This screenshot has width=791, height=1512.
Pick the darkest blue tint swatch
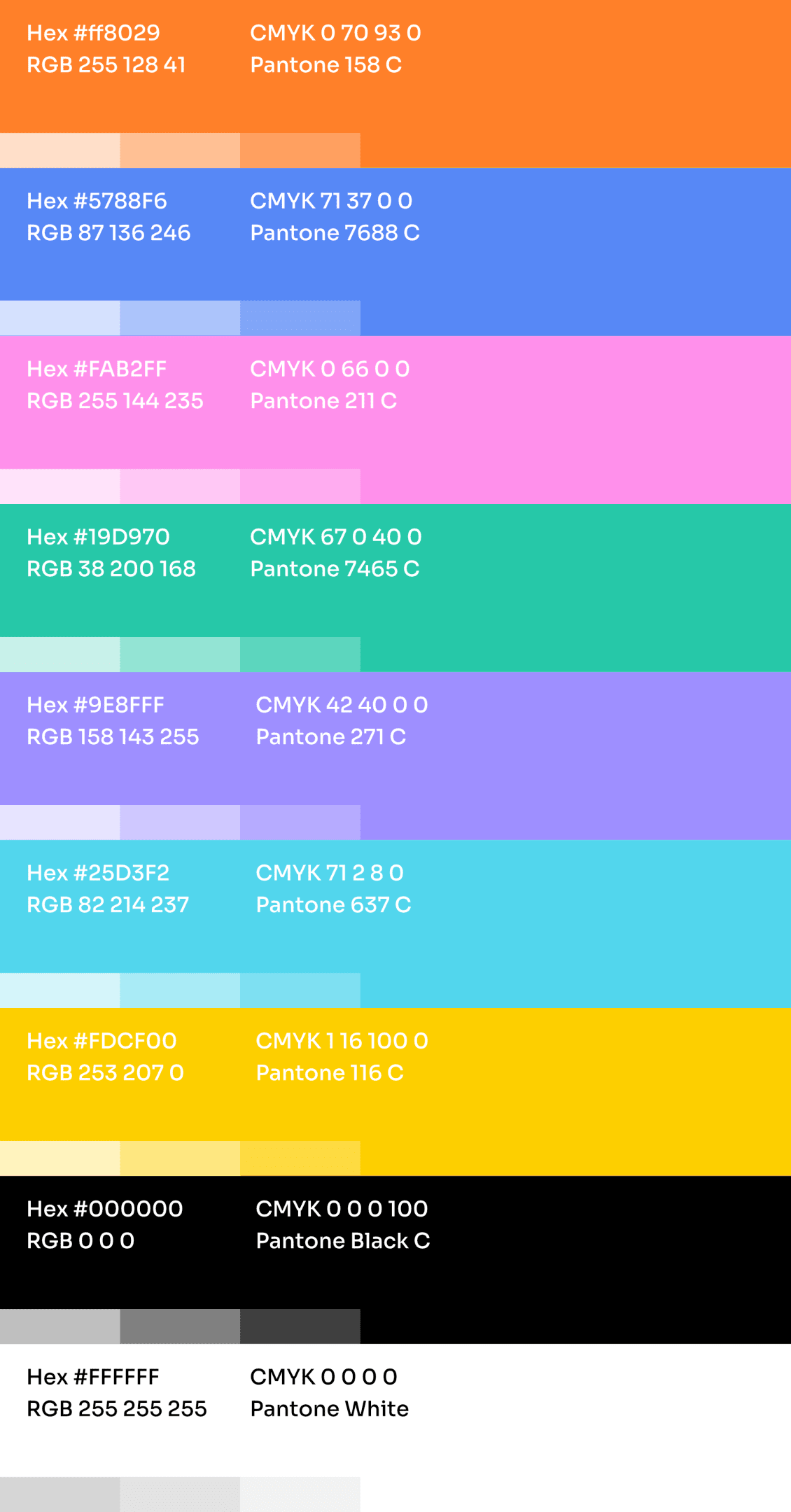tap(300, 318)
